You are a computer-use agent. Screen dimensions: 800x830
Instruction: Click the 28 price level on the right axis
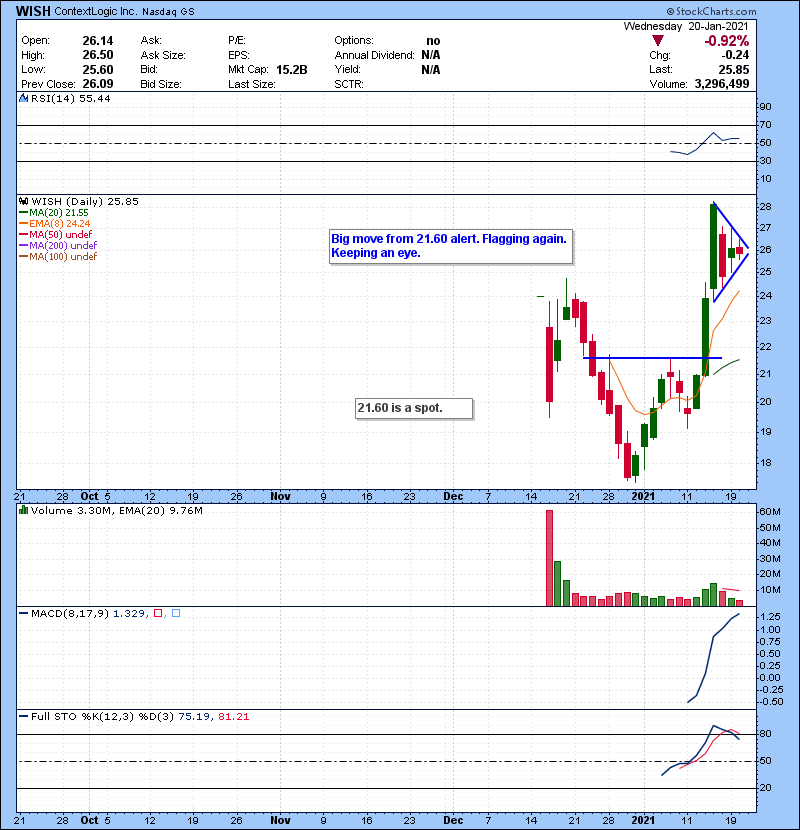pos(766,207)
